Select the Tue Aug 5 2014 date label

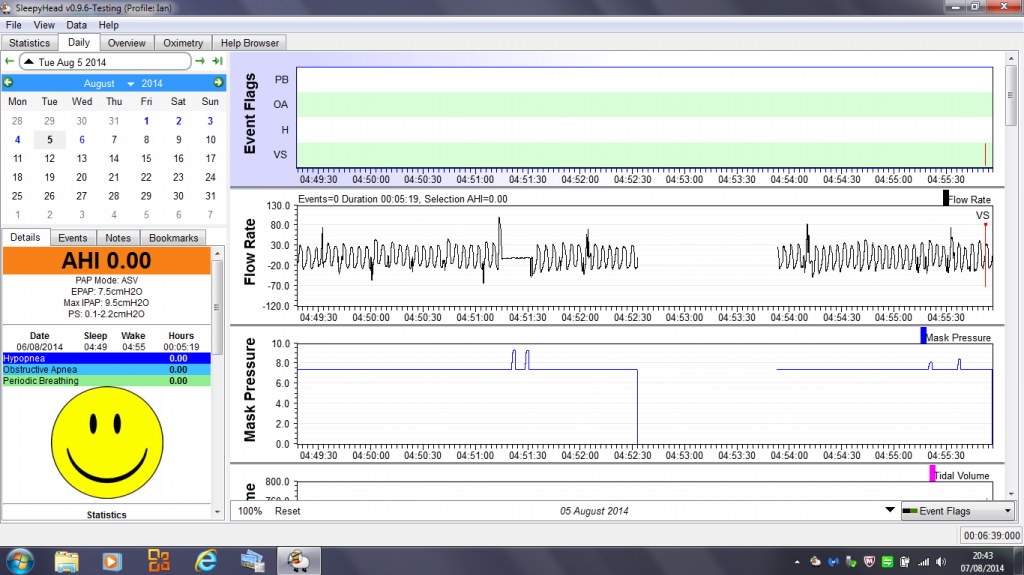(72, 62)
